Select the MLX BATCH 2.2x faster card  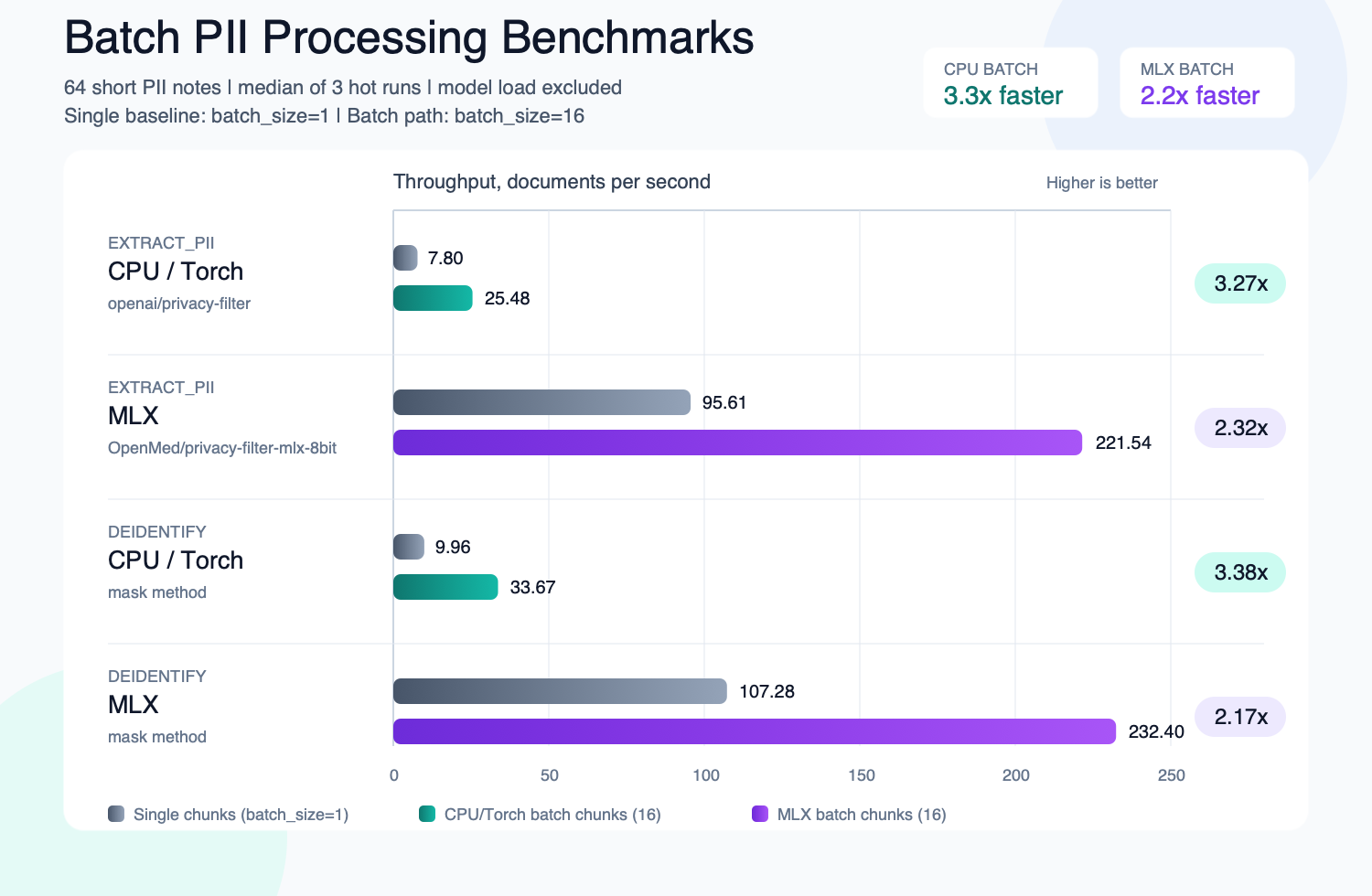(1207, 82)
